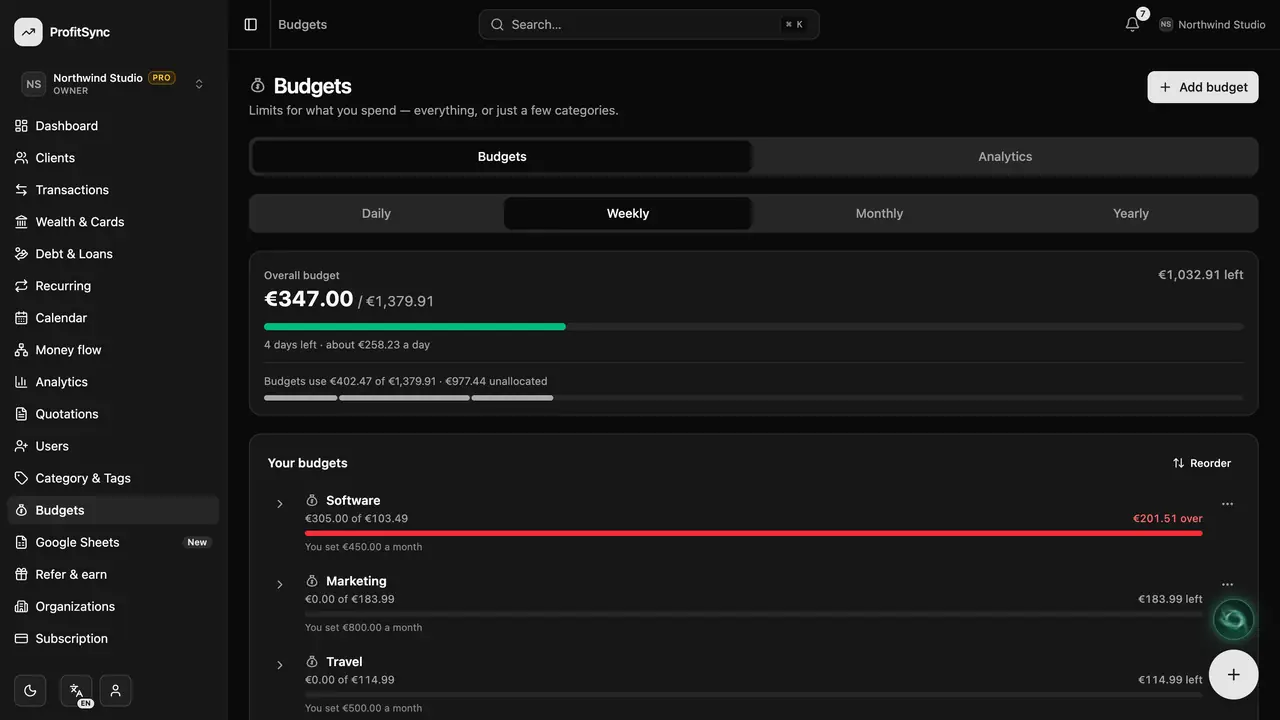The height and width of the screenshot is (720, 1280).
Task: Open Wealth & Cards section
Action: pyautogui.click(x=113, y=222)
